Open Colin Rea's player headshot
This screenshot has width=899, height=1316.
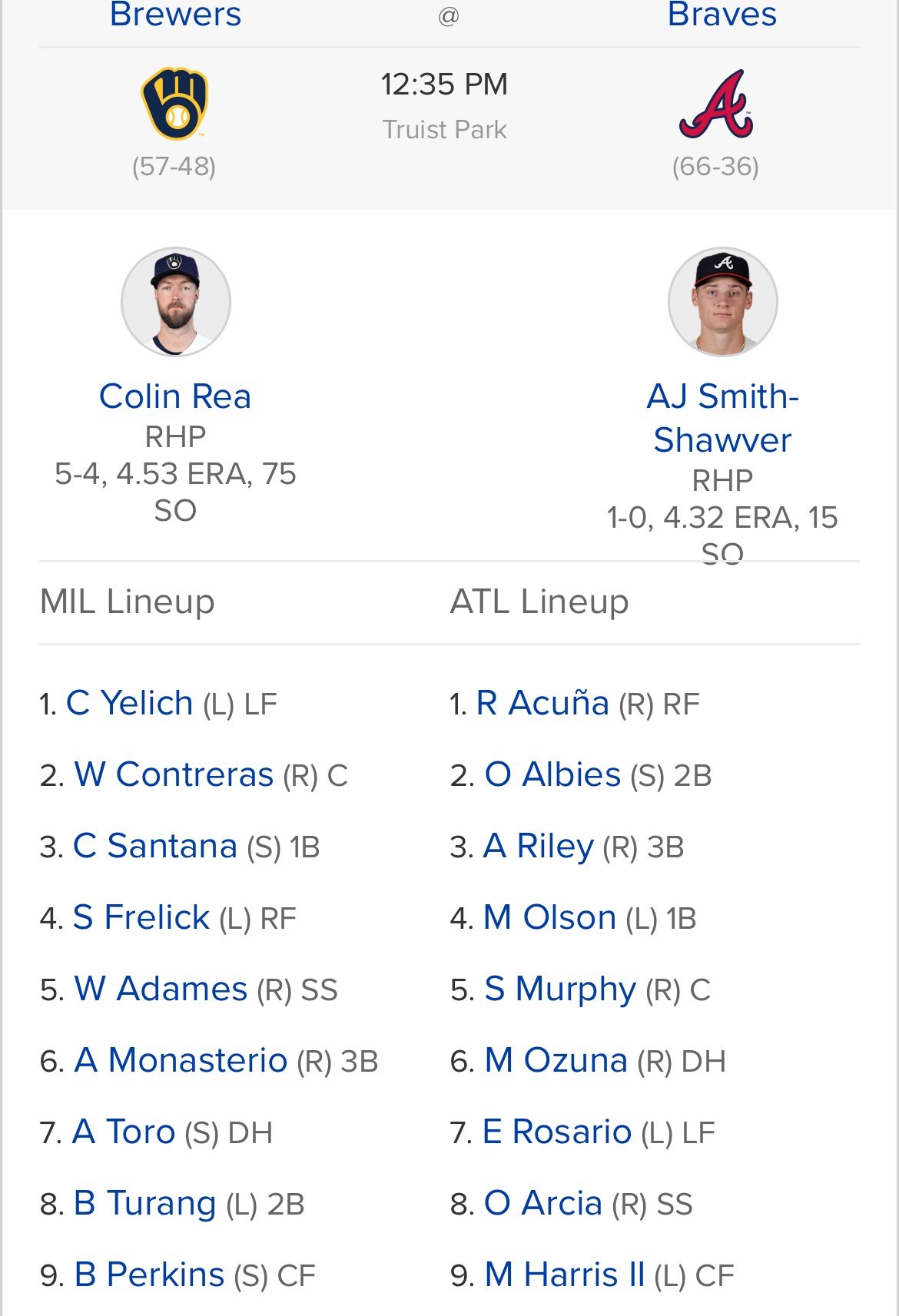pos(176,301)
